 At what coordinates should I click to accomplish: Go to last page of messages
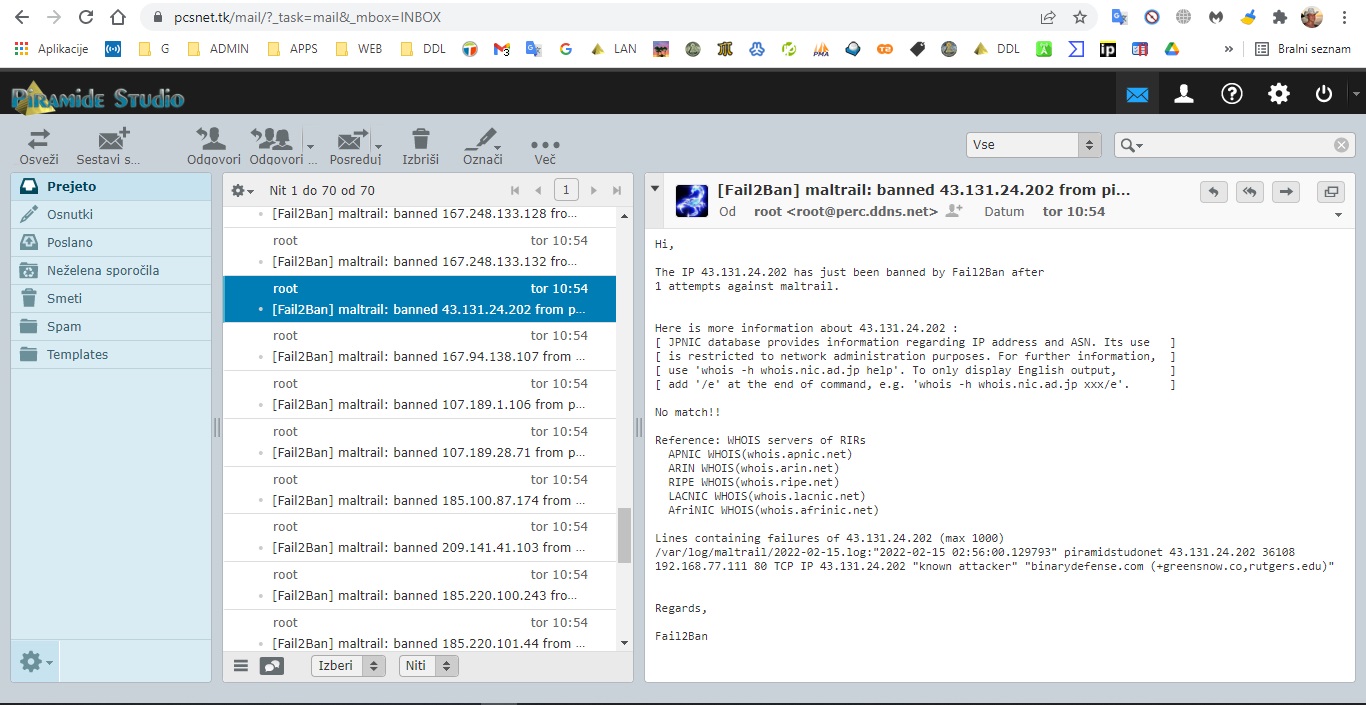617,190
